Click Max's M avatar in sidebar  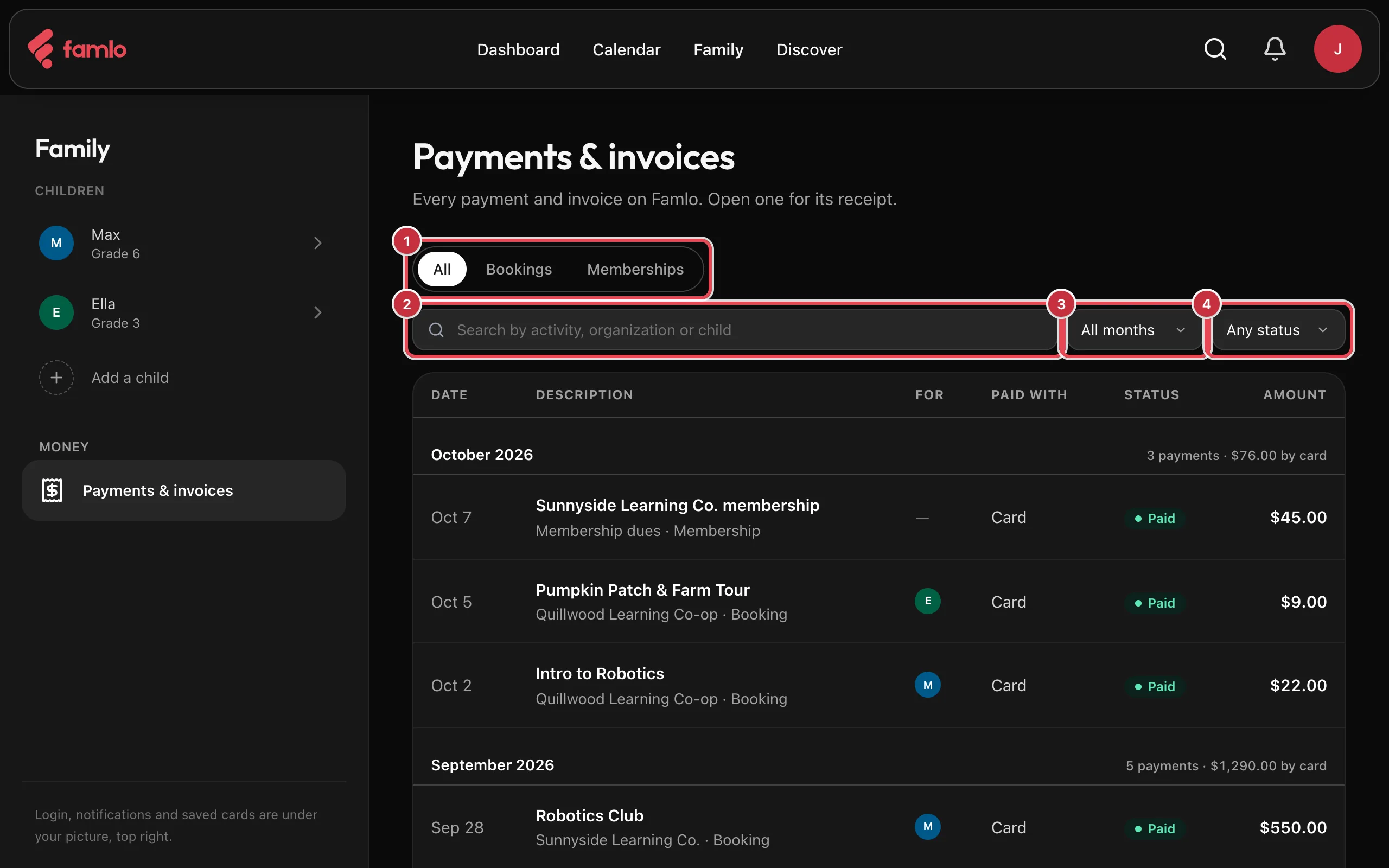tap(56, 243)
